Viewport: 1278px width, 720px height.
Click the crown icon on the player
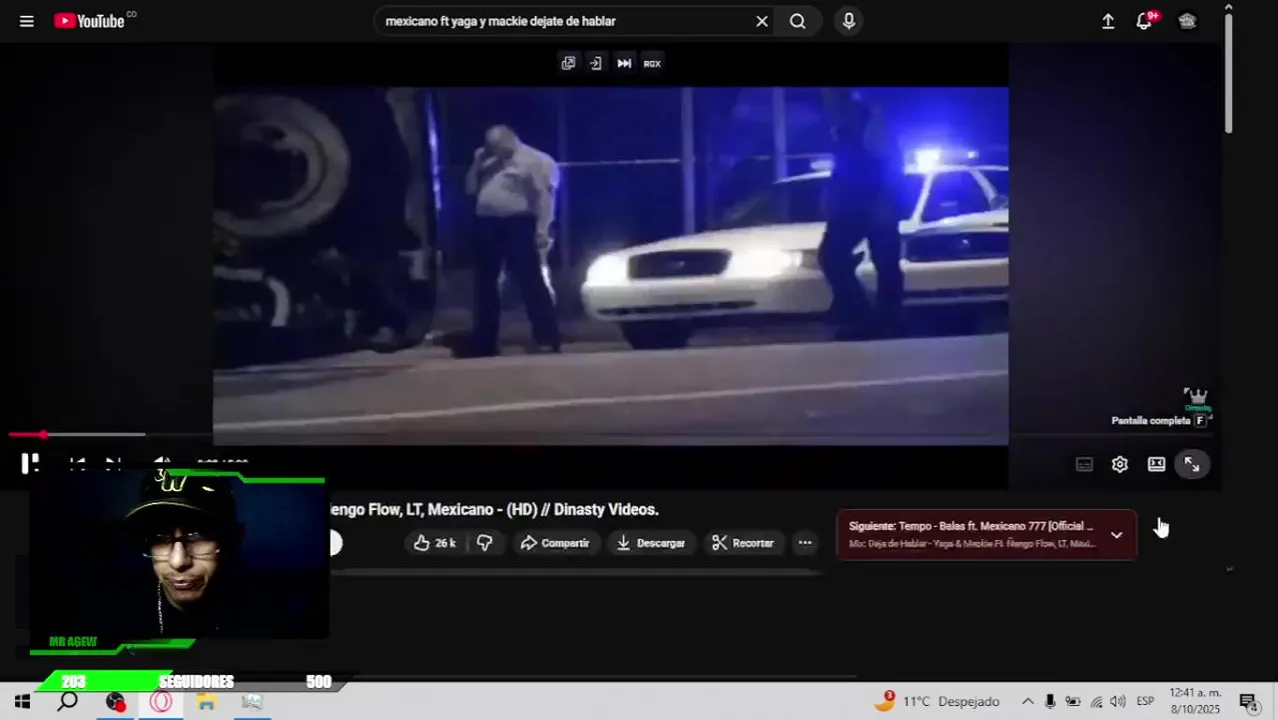coord(1196,399)
